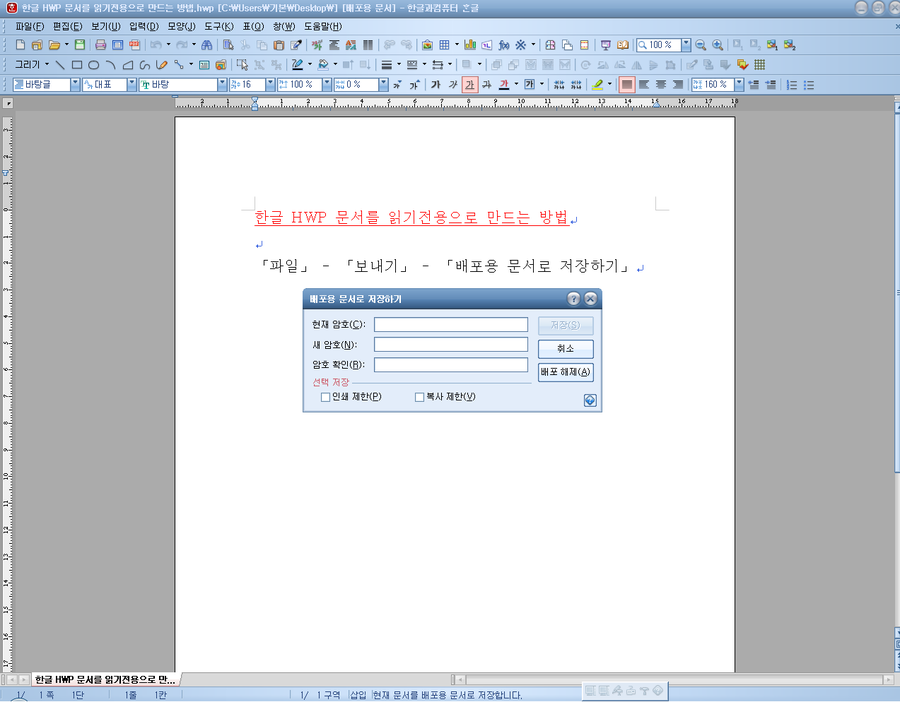Toggle center paragraph alignment
Screen dimensions: 900x702
[x=661, y=85]
